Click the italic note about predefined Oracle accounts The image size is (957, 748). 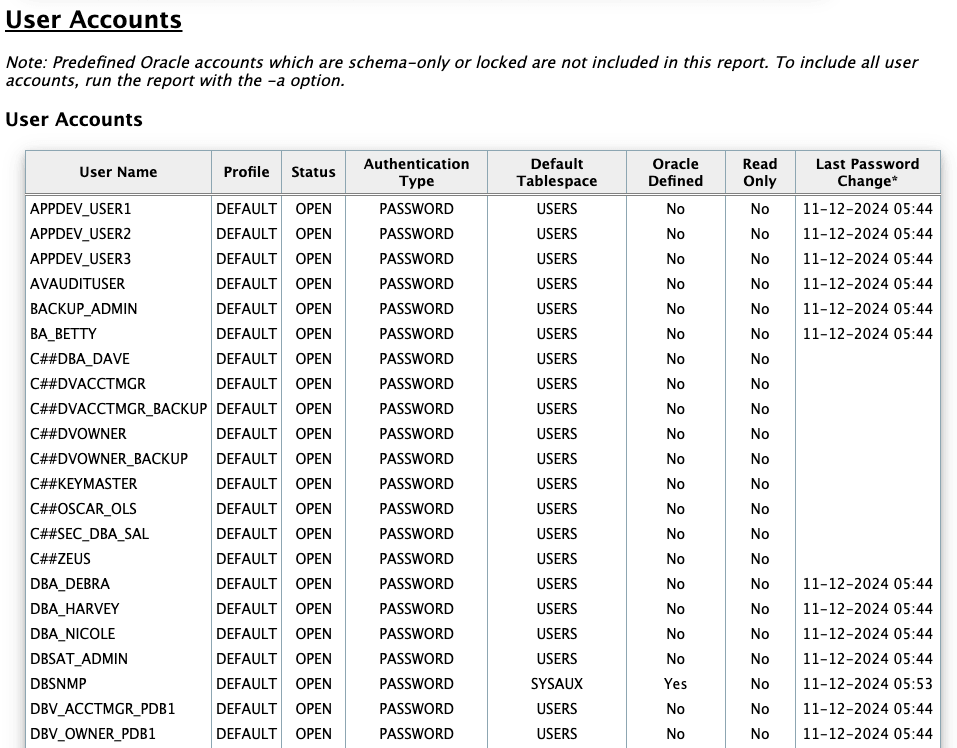coord(460,71)
